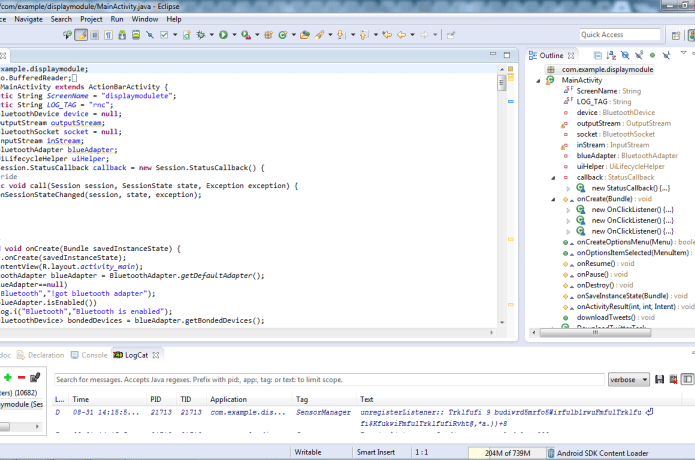Toggle Hide Fields in Outline toolbar
The width and height of the screenshot is (695, 460).
point(625,55)
